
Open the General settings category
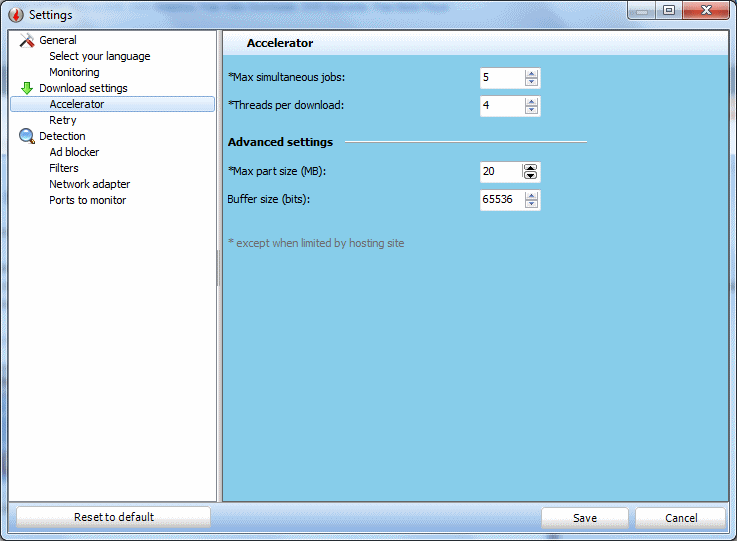(58, 40)
